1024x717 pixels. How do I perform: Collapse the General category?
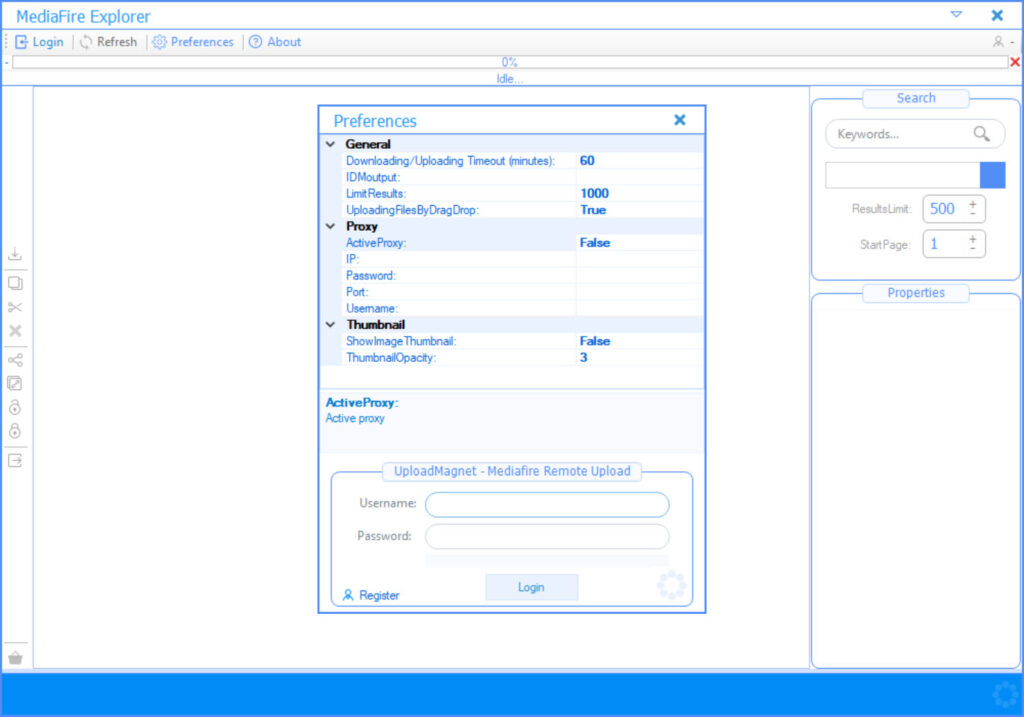pyautogui.click(x=330, y=144)
